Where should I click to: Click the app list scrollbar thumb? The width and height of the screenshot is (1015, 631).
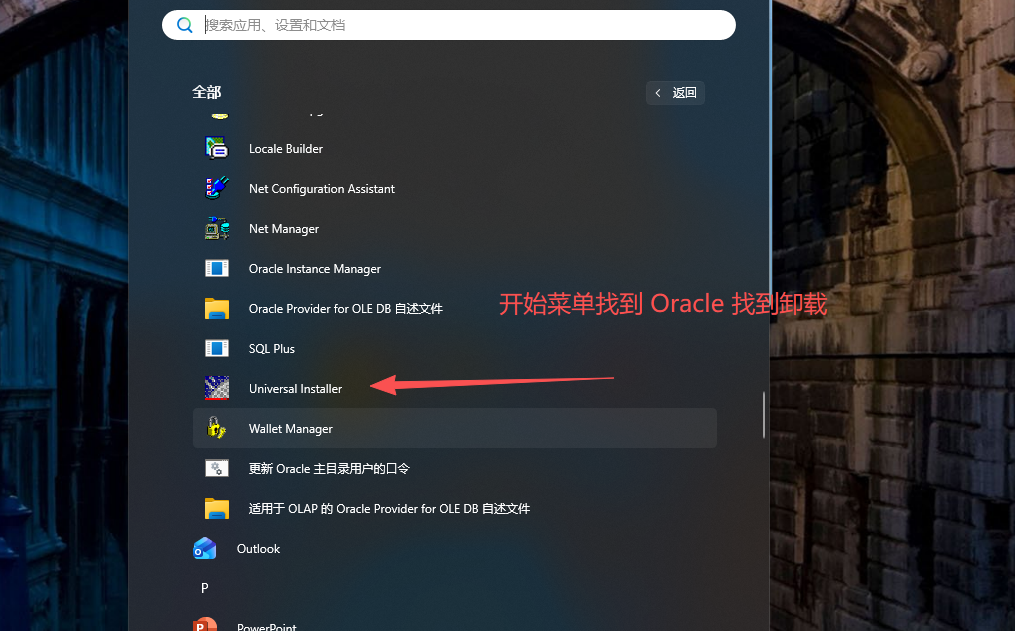(764, 415)
